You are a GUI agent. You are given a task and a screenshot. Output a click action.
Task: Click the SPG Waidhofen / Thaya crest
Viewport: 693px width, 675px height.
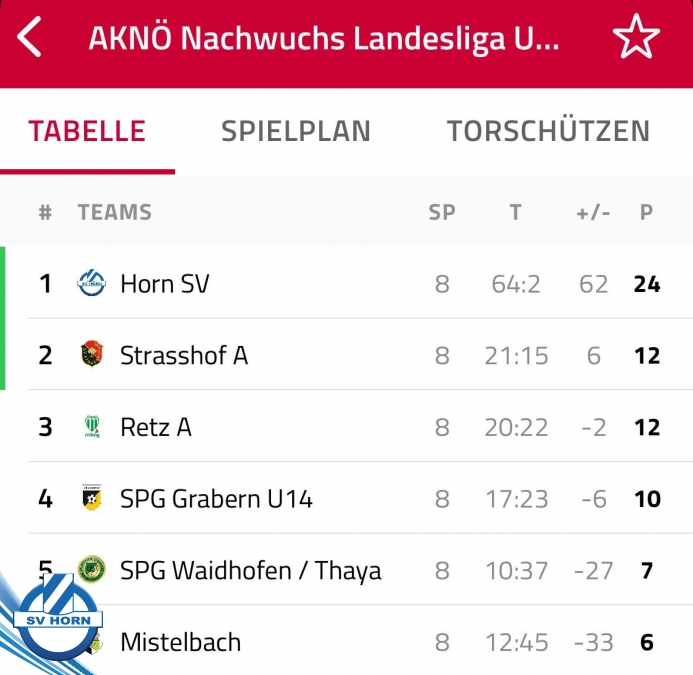tap(91, 569)
